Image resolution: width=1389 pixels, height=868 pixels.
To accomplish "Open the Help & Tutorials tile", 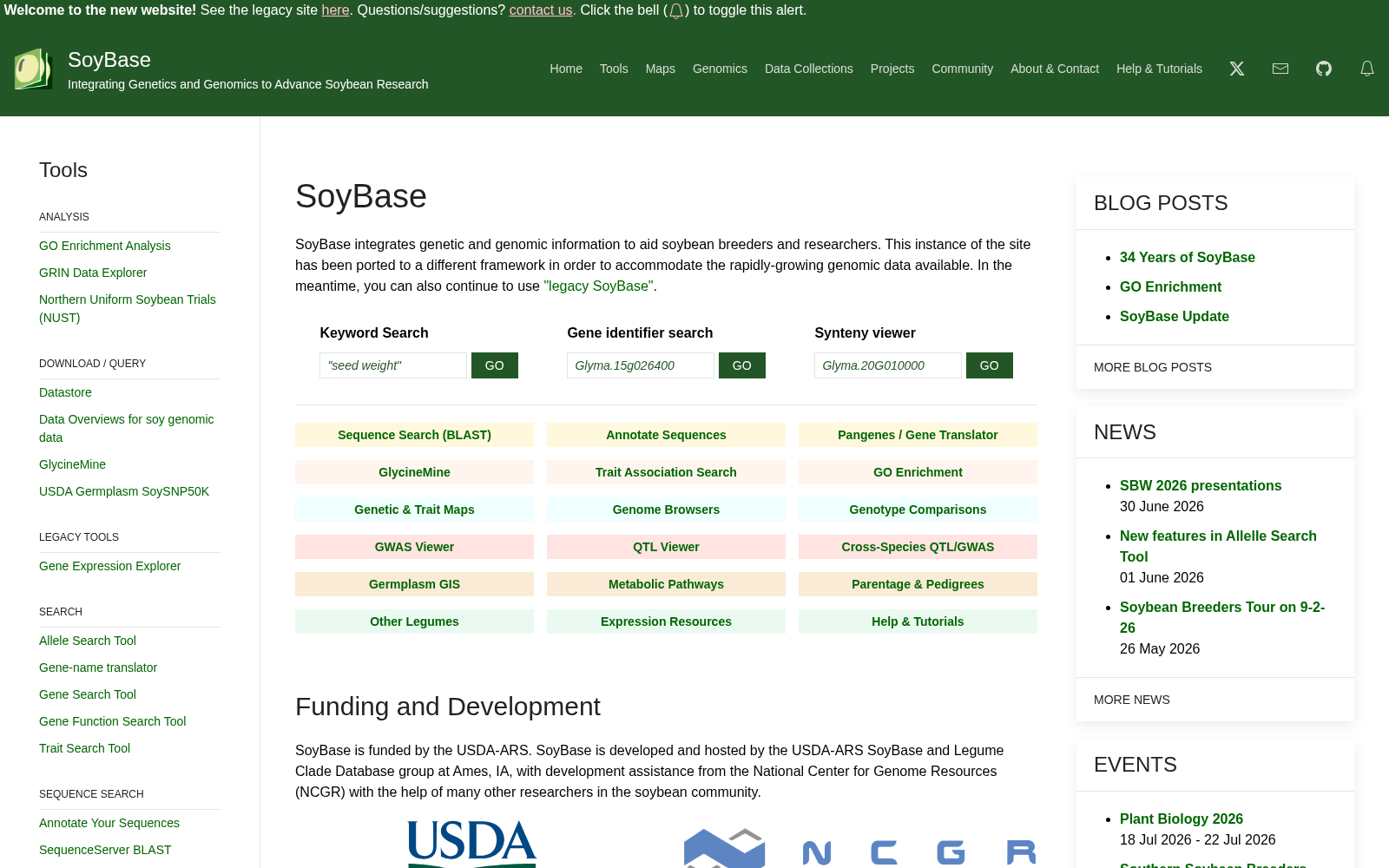I will point(918,621).
